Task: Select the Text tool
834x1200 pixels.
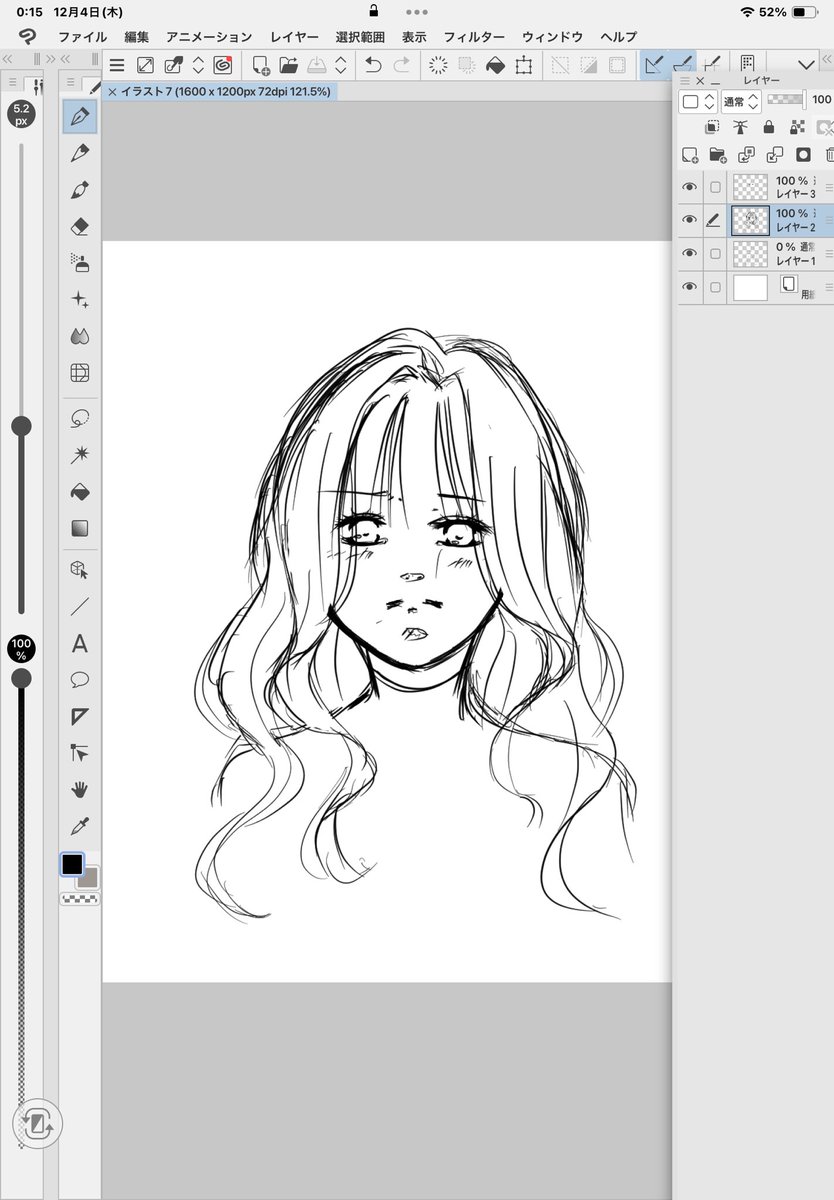Action: [x=80, y=643]
